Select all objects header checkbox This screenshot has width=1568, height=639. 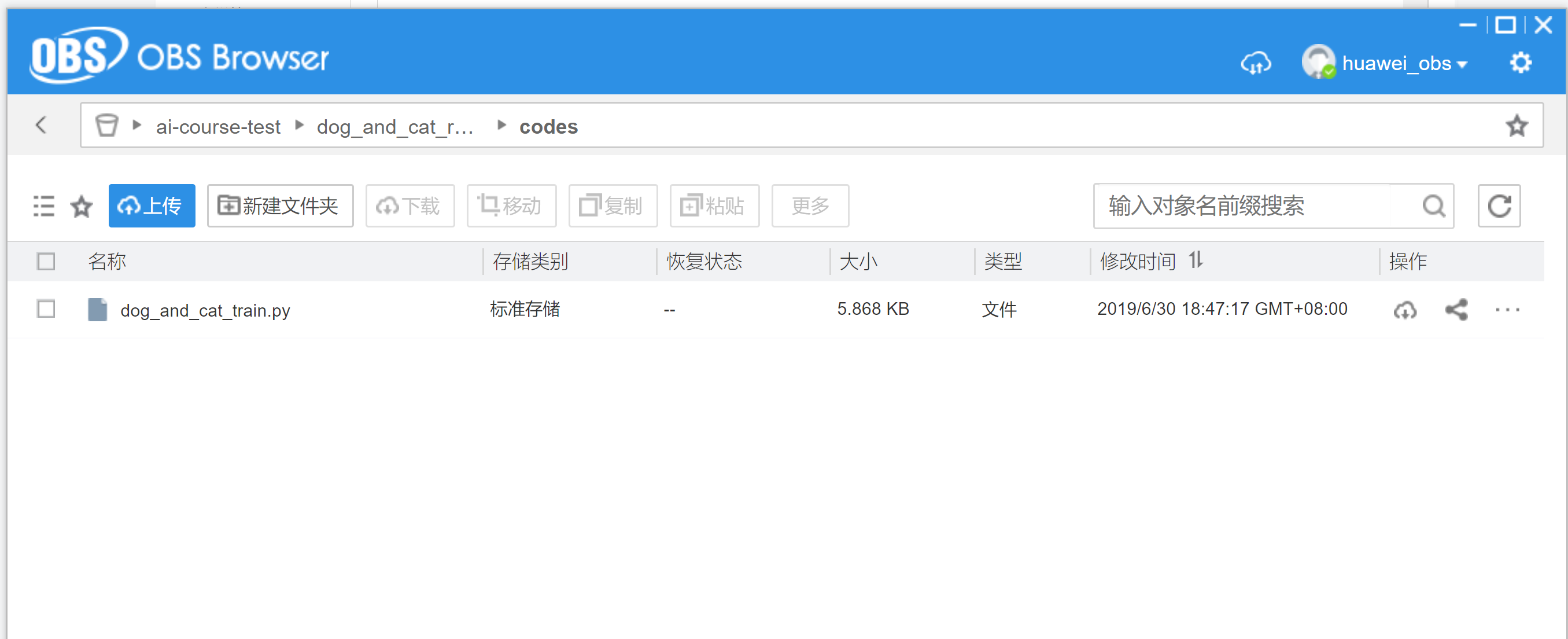tap(46, 261)
